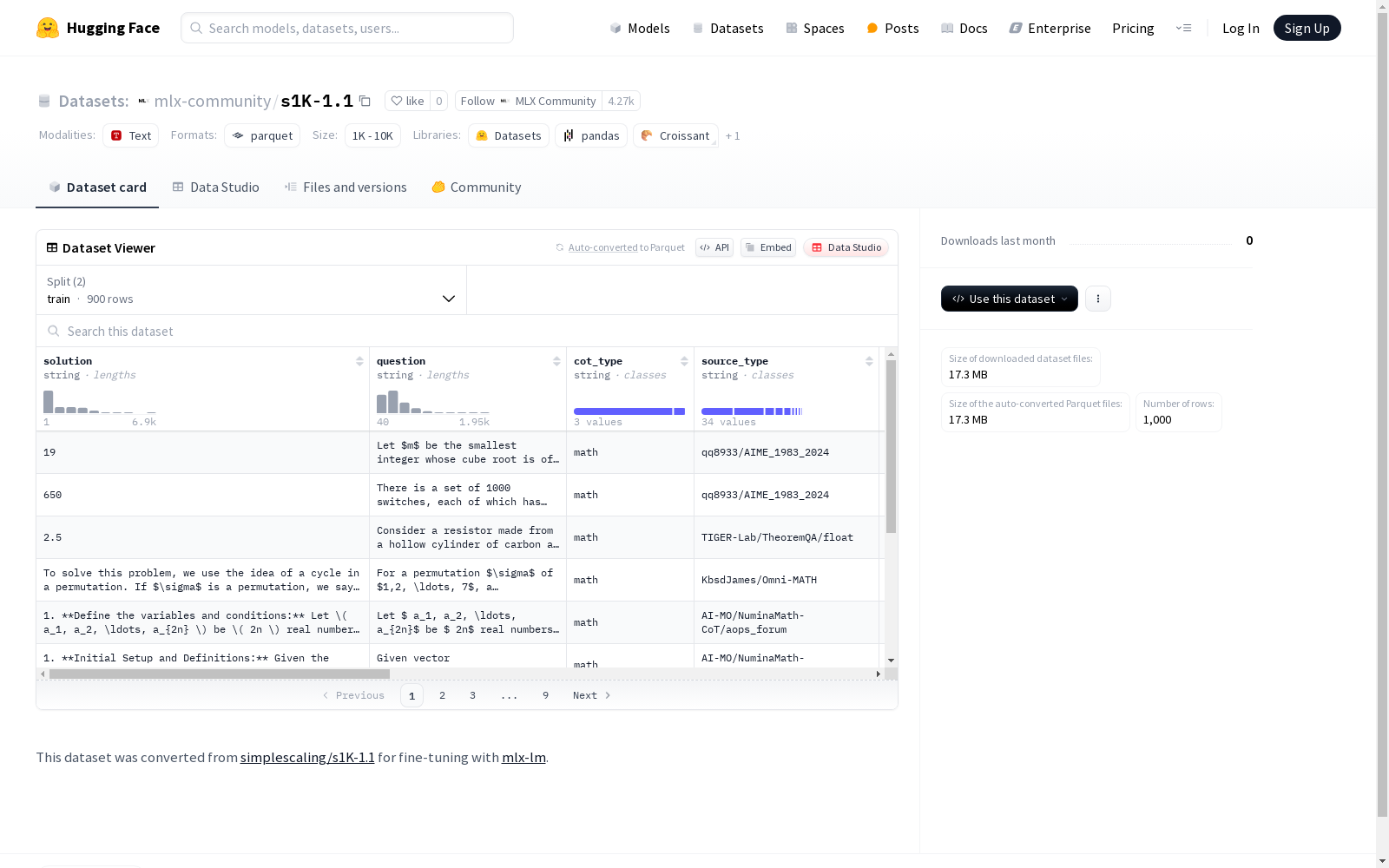Click the Log In link
Screen dimensions: 1389x868
[x=1241, y=28]
